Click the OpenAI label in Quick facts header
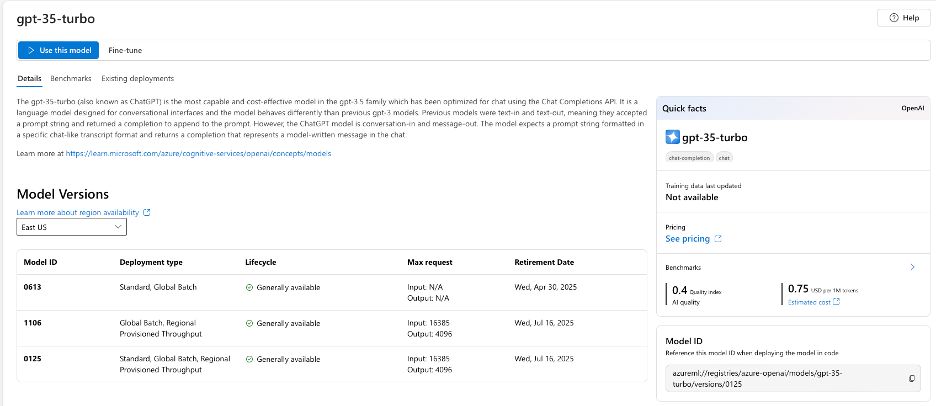This screenshot has width=936, height=406. pos(911,109)
